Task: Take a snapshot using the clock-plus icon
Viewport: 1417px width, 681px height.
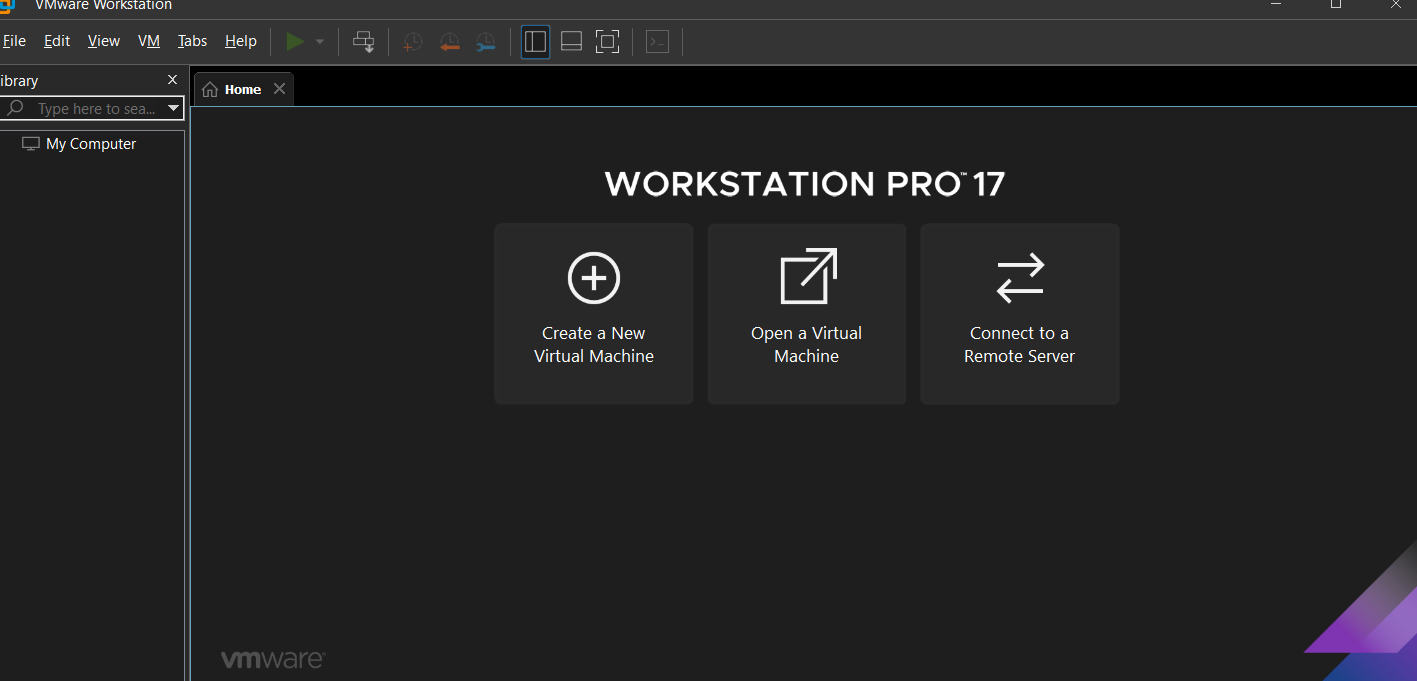Action: 412,42
